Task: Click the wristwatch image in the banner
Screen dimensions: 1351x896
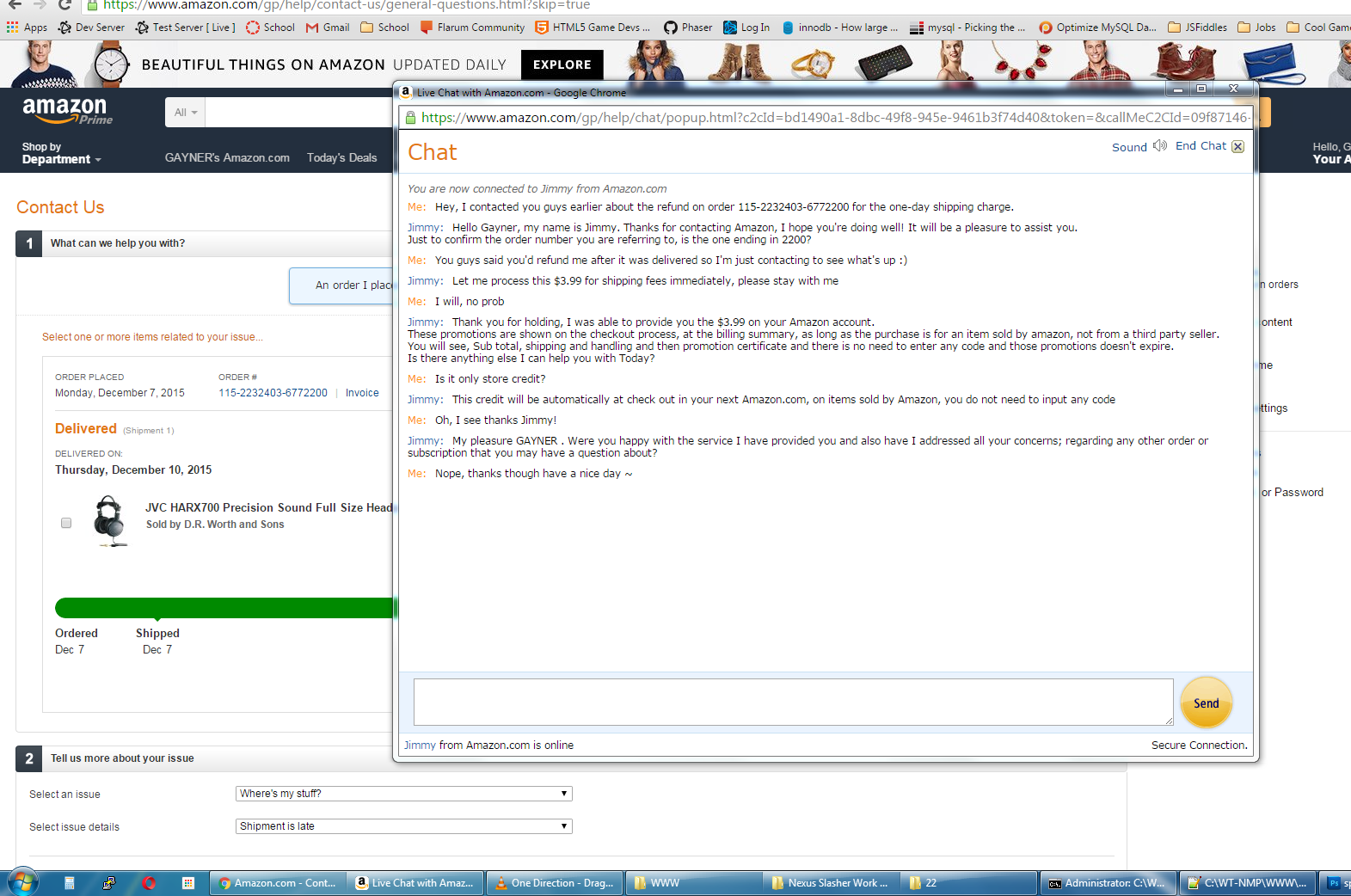Action: coord(111,64)
